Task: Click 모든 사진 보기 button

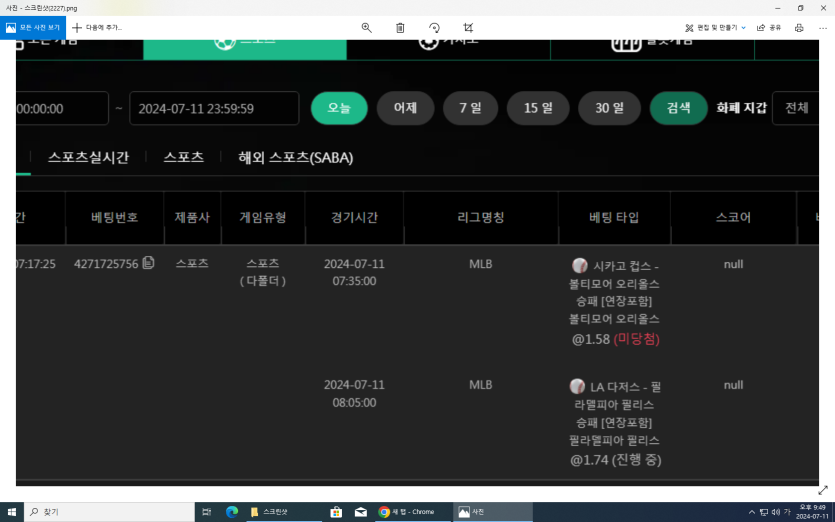Action: pos(33,28)
